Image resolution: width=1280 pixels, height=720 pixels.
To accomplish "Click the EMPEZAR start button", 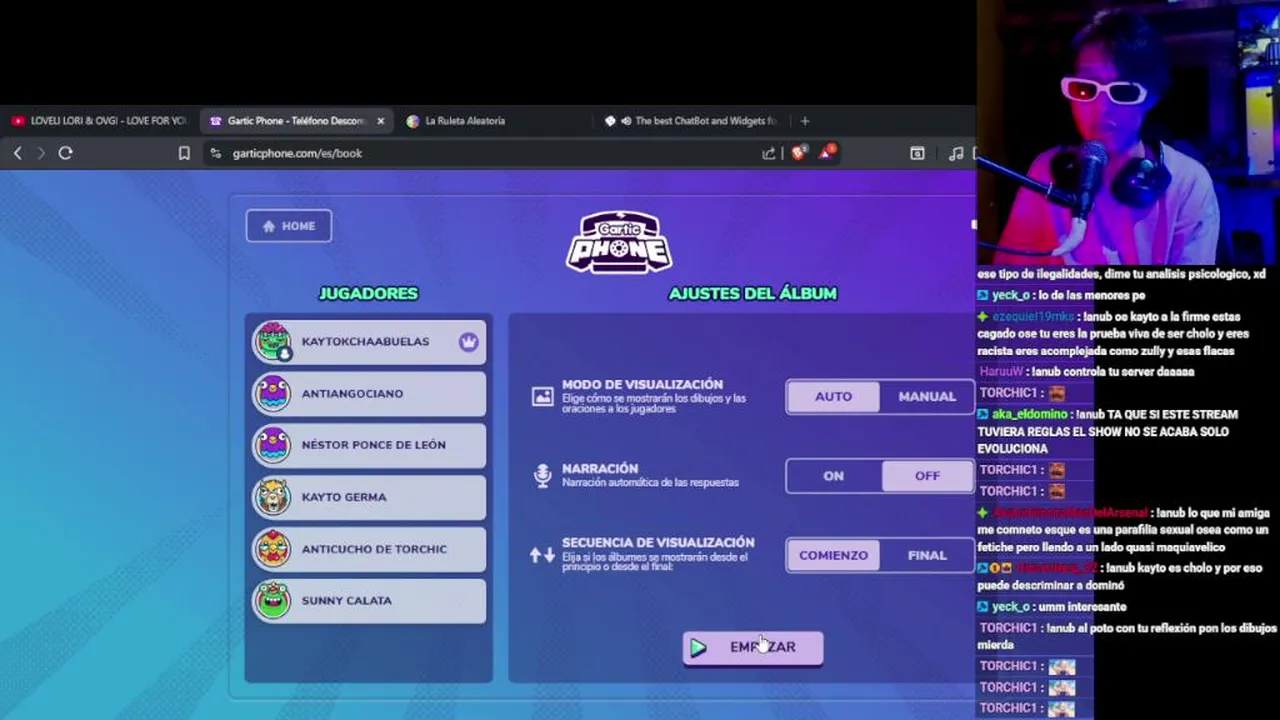I will [753, 648].
